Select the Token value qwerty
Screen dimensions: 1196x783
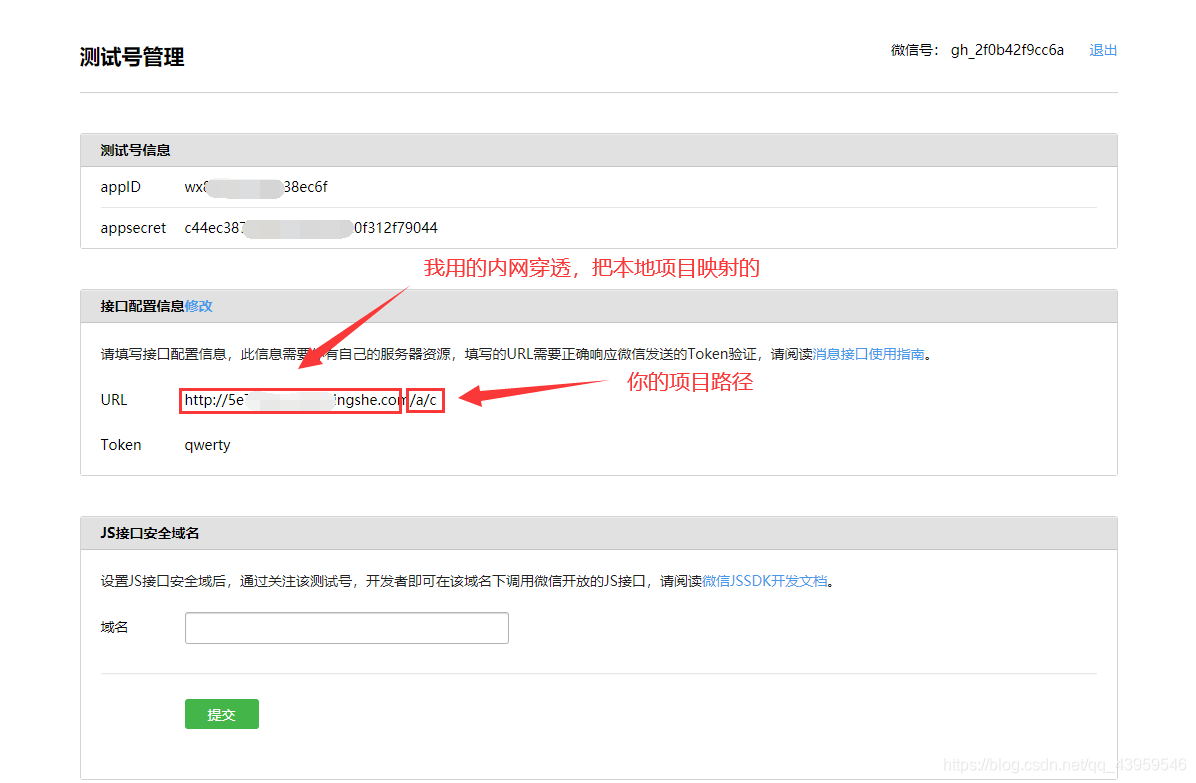(207, 445)
